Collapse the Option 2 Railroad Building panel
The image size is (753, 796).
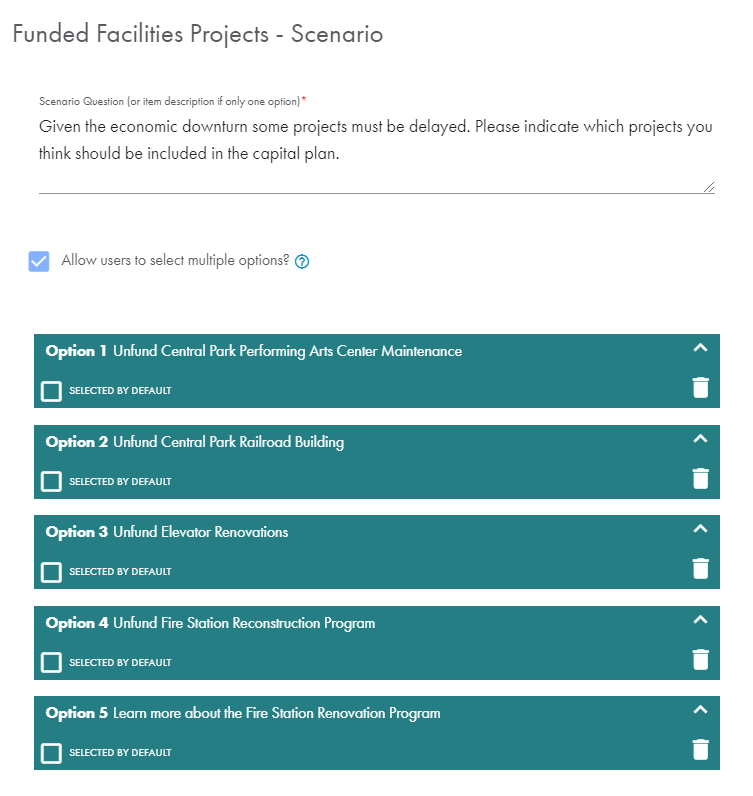[x=700, y=439]
